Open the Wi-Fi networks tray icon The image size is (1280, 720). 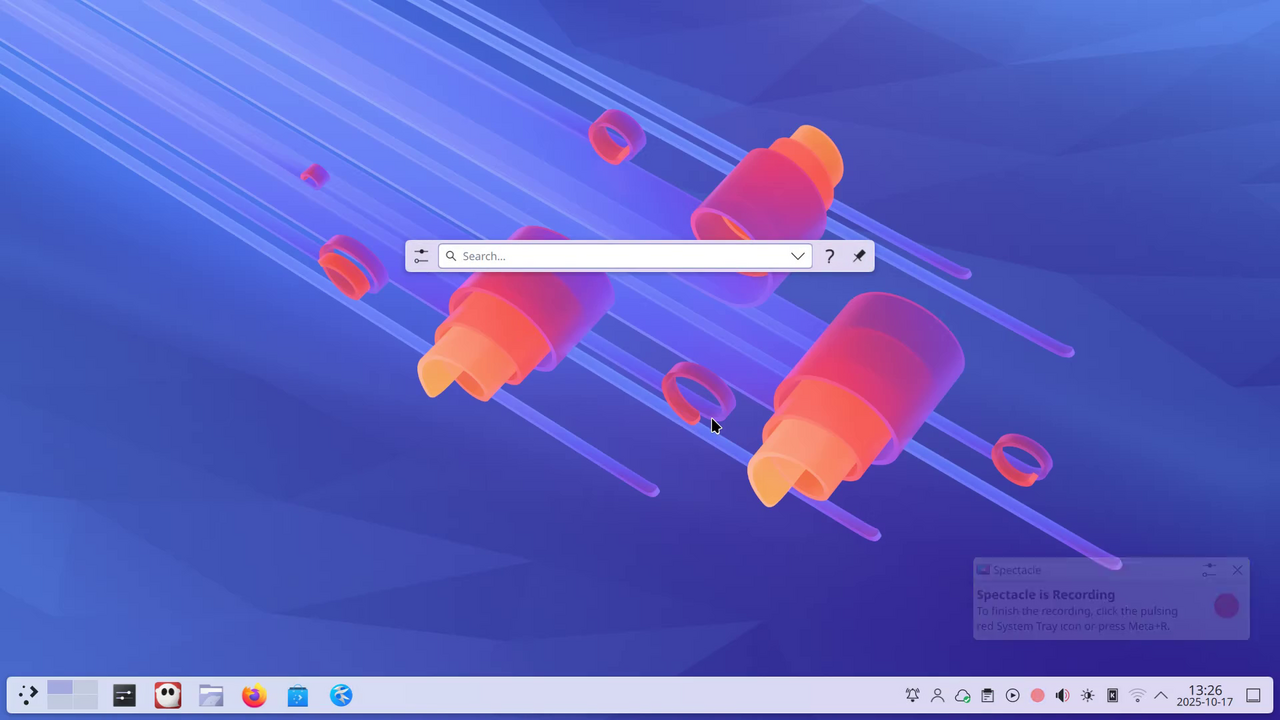(1137, 695)
